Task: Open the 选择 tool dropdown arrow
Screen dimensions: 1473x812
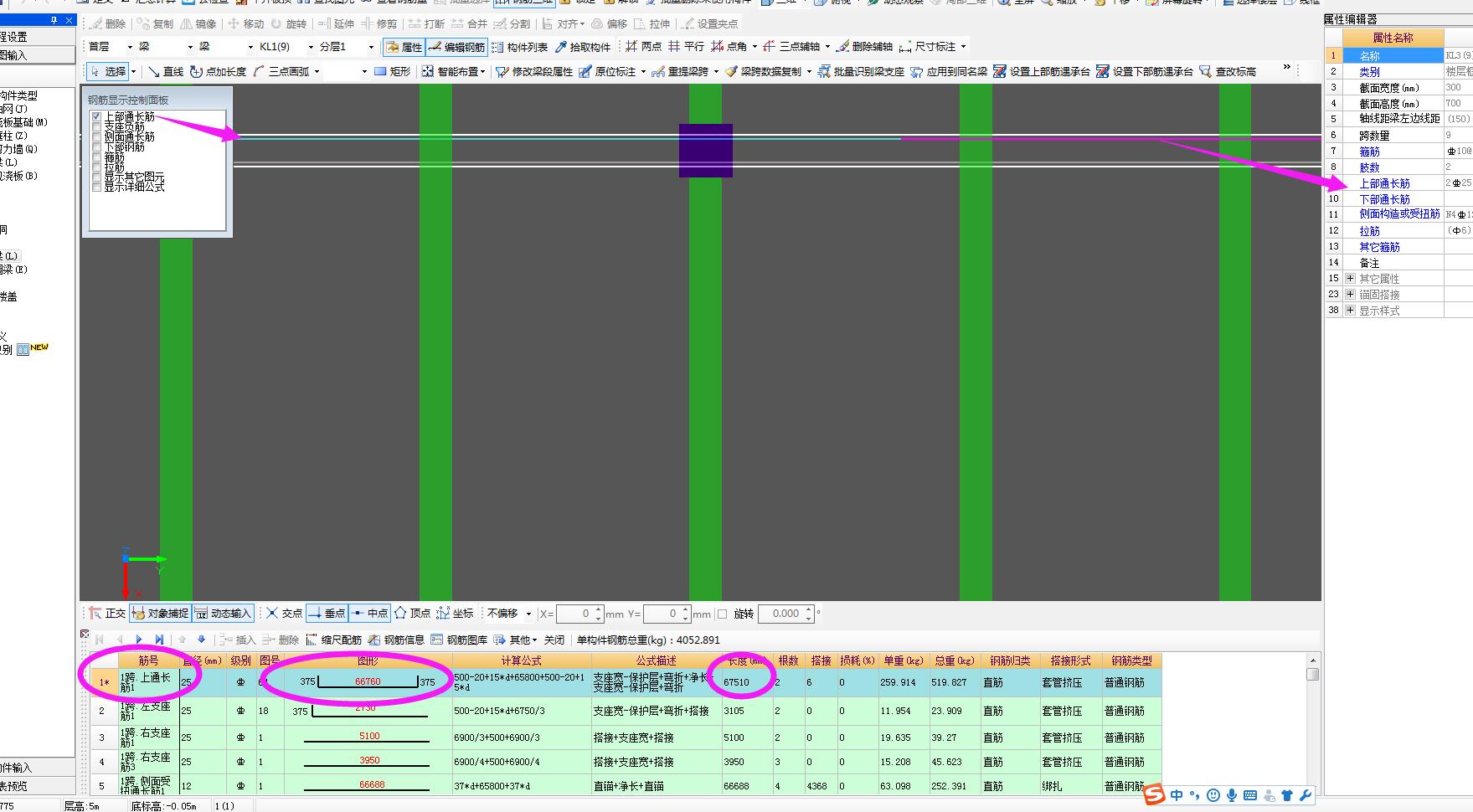Action: tap(133, 71)
